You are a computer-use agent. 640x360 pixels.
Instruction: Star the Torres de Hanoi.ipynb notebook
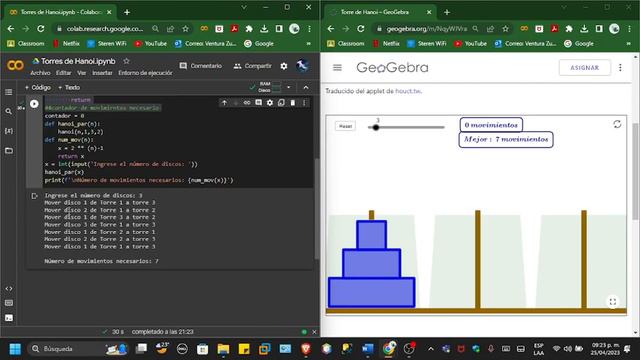(127, 61)
